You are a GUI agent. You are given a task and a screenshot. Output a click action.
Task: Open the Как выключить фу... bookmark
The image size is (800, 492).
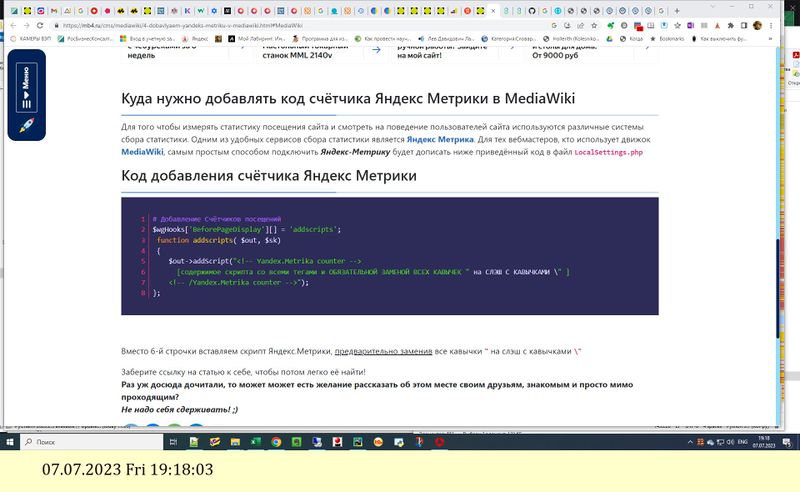coord(719,38)
